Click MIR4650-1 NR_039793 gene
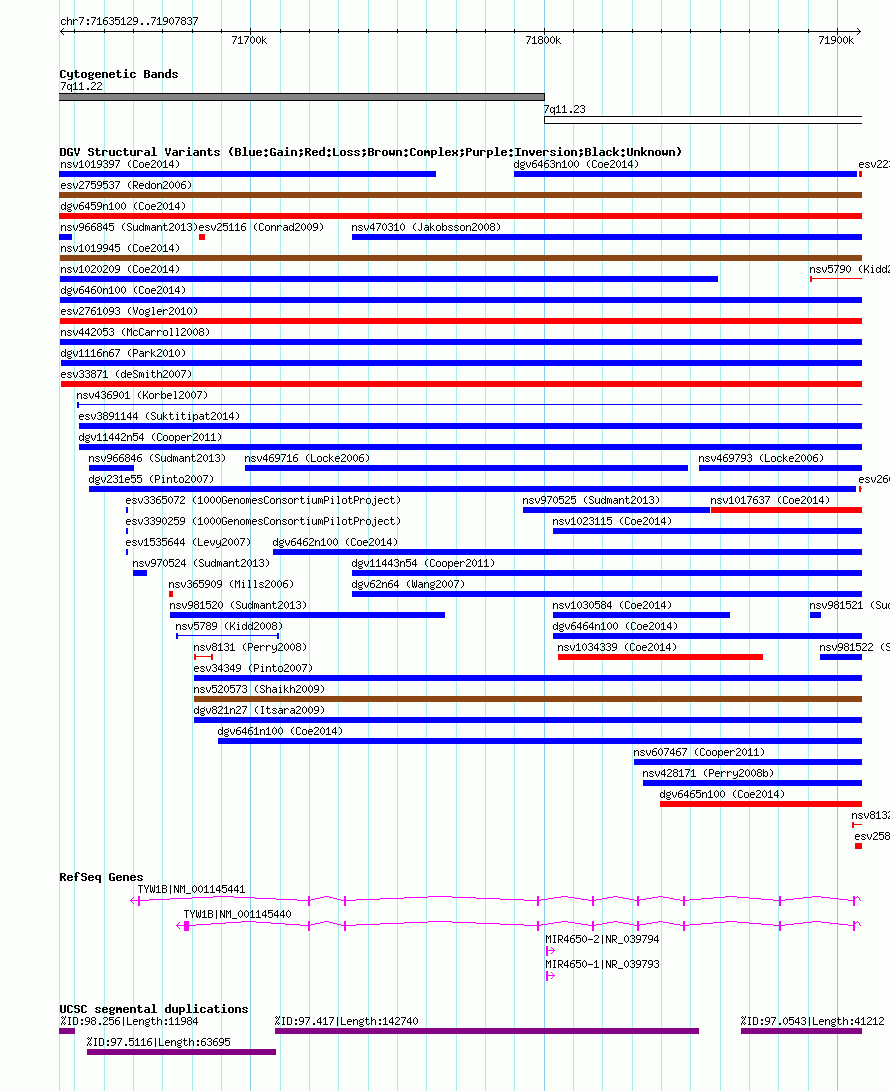The image size is (890, 1091). click(x=550, y=975)
